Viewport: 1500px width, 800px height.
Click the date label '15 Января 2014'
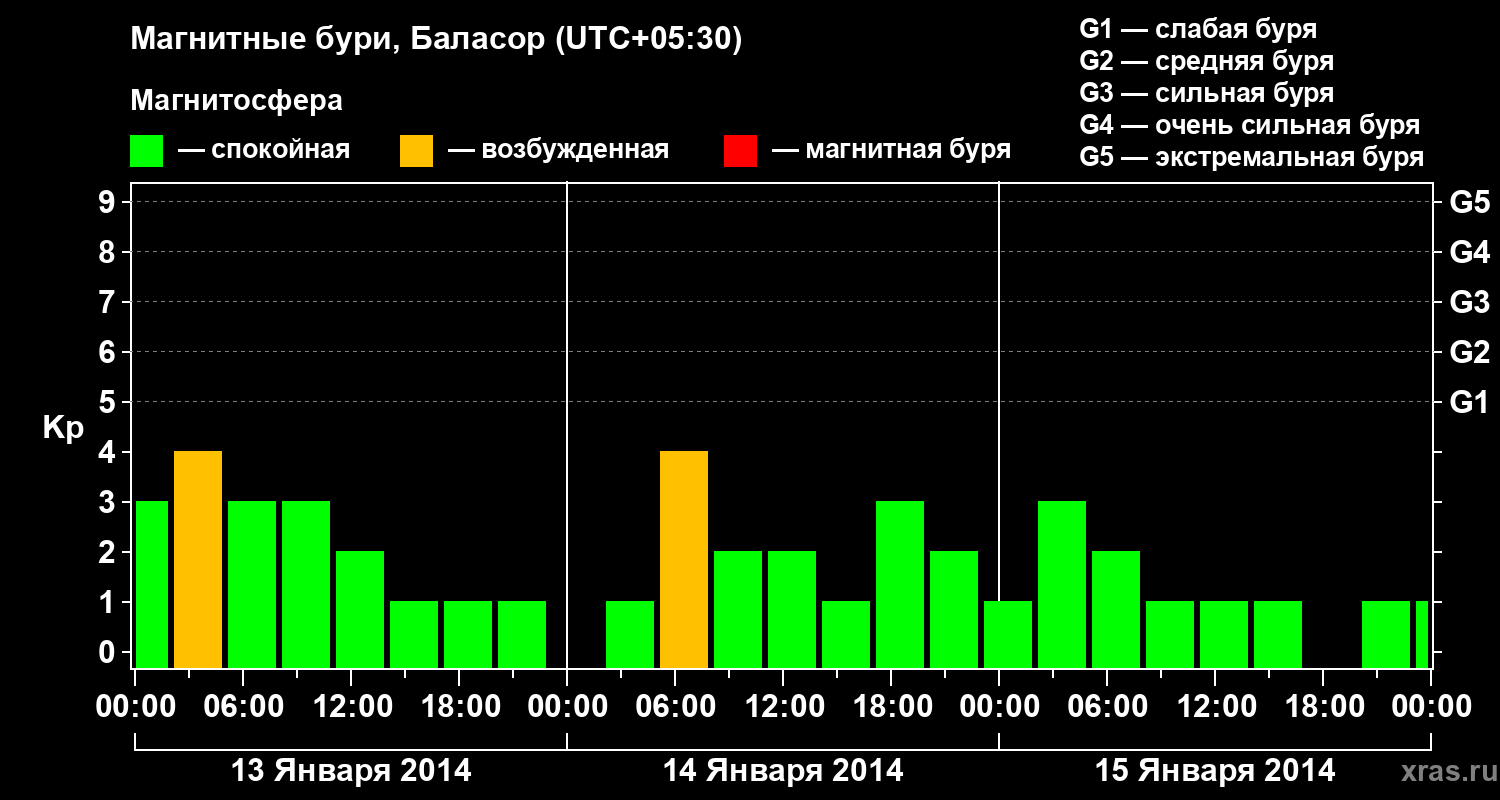(x=1215, y=771)
